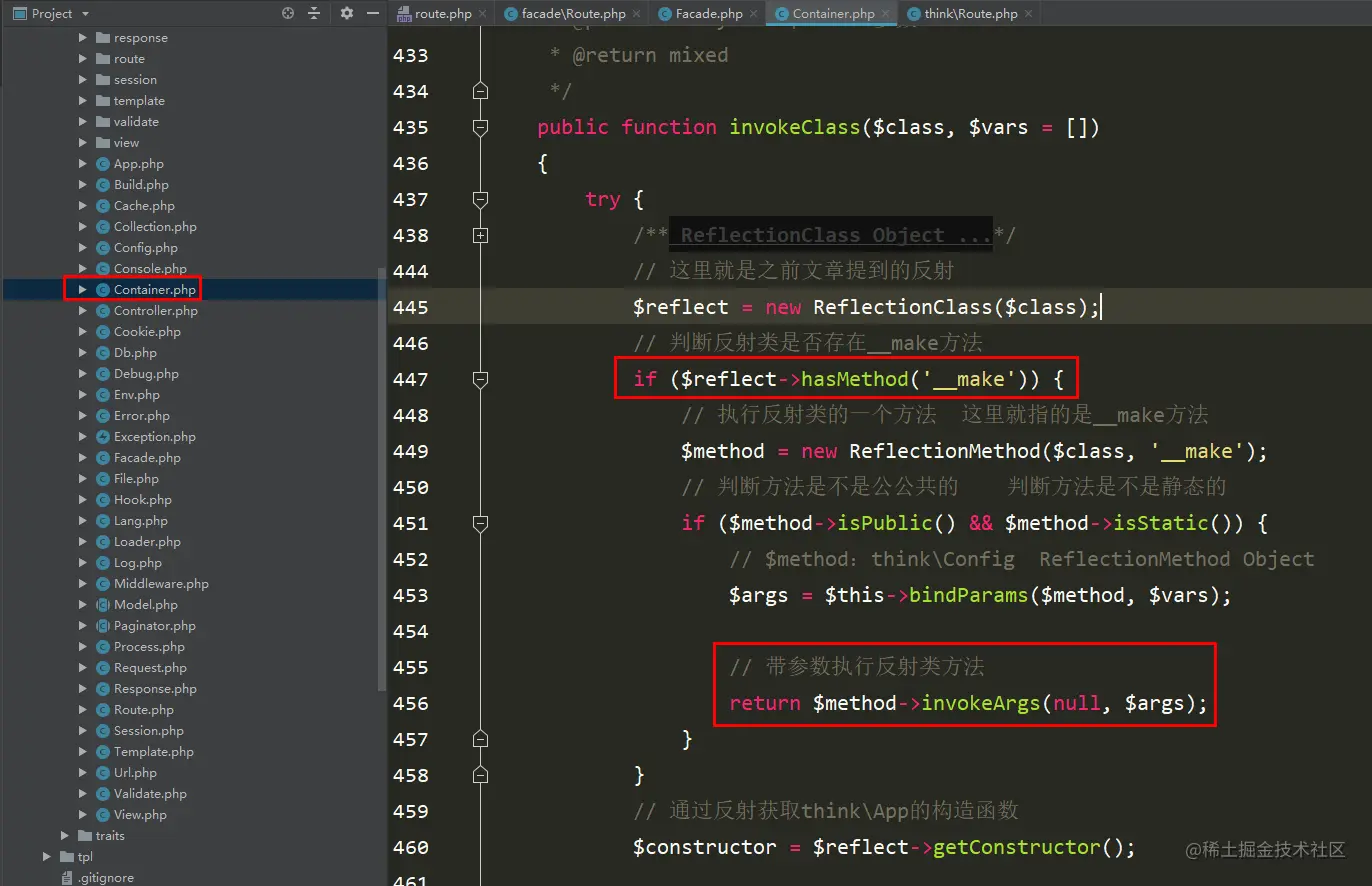
Task: Select Build.php in the project tree
Action: 141,185
